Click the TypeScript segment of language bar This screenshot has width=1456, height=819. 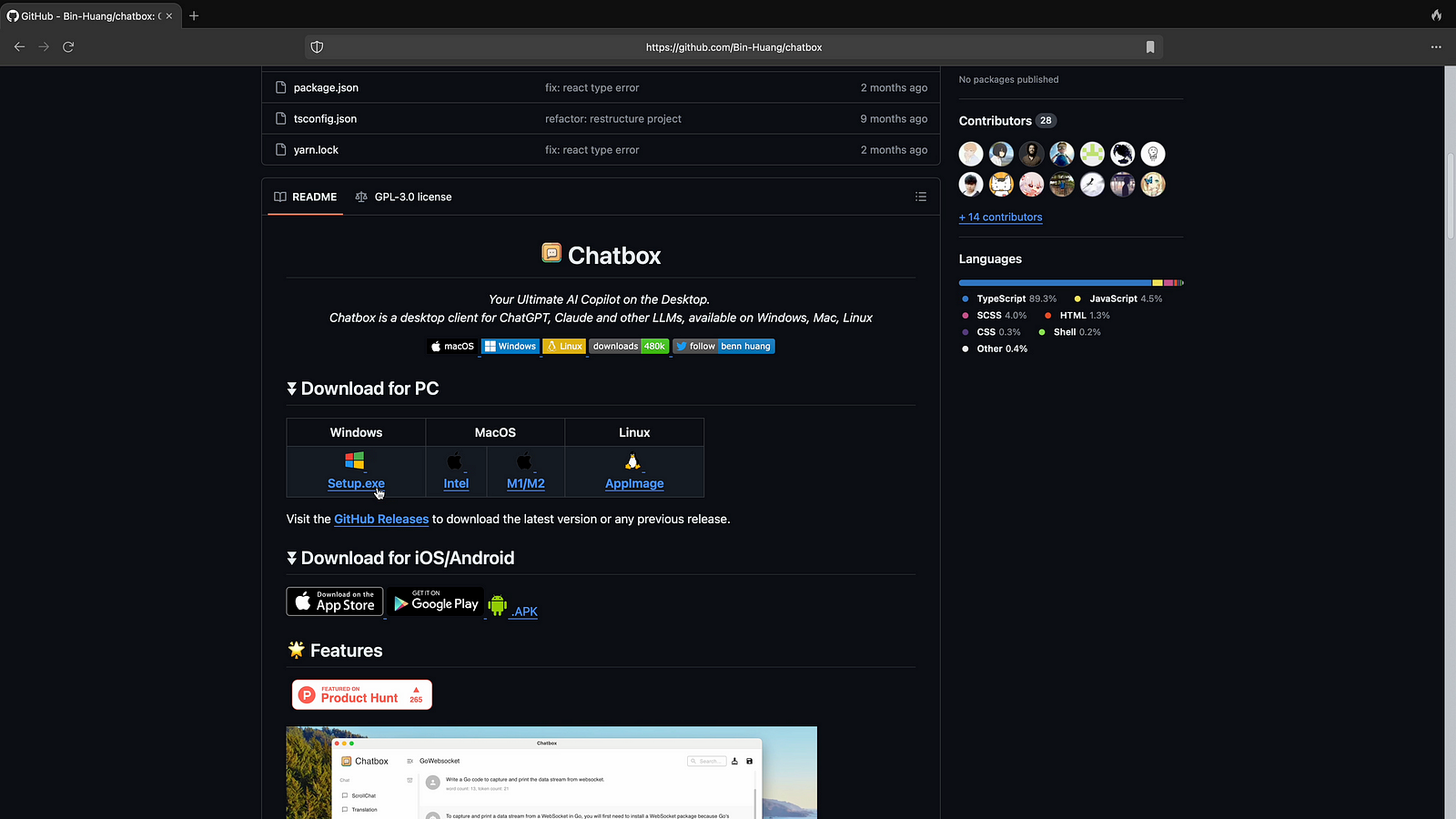click(x=1054, y=283)
